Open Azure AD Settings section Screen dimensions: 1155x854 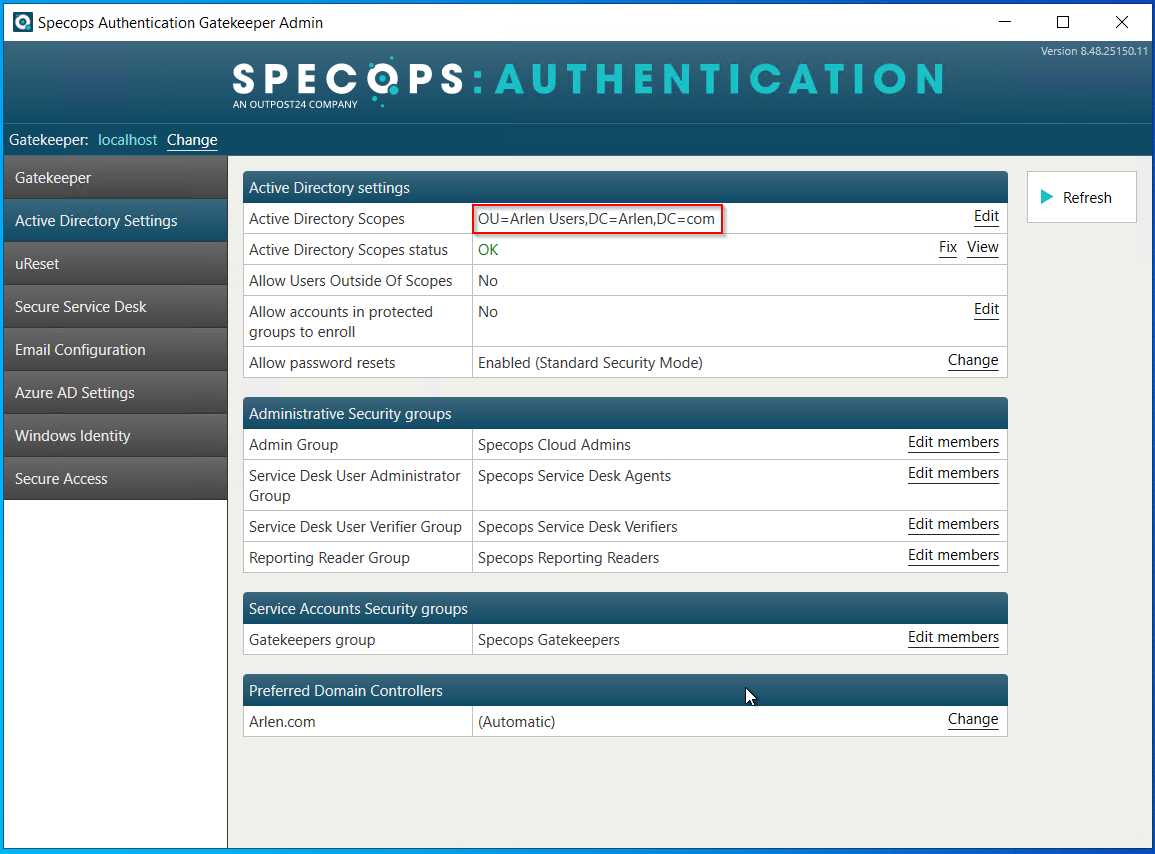pos(116,393)
